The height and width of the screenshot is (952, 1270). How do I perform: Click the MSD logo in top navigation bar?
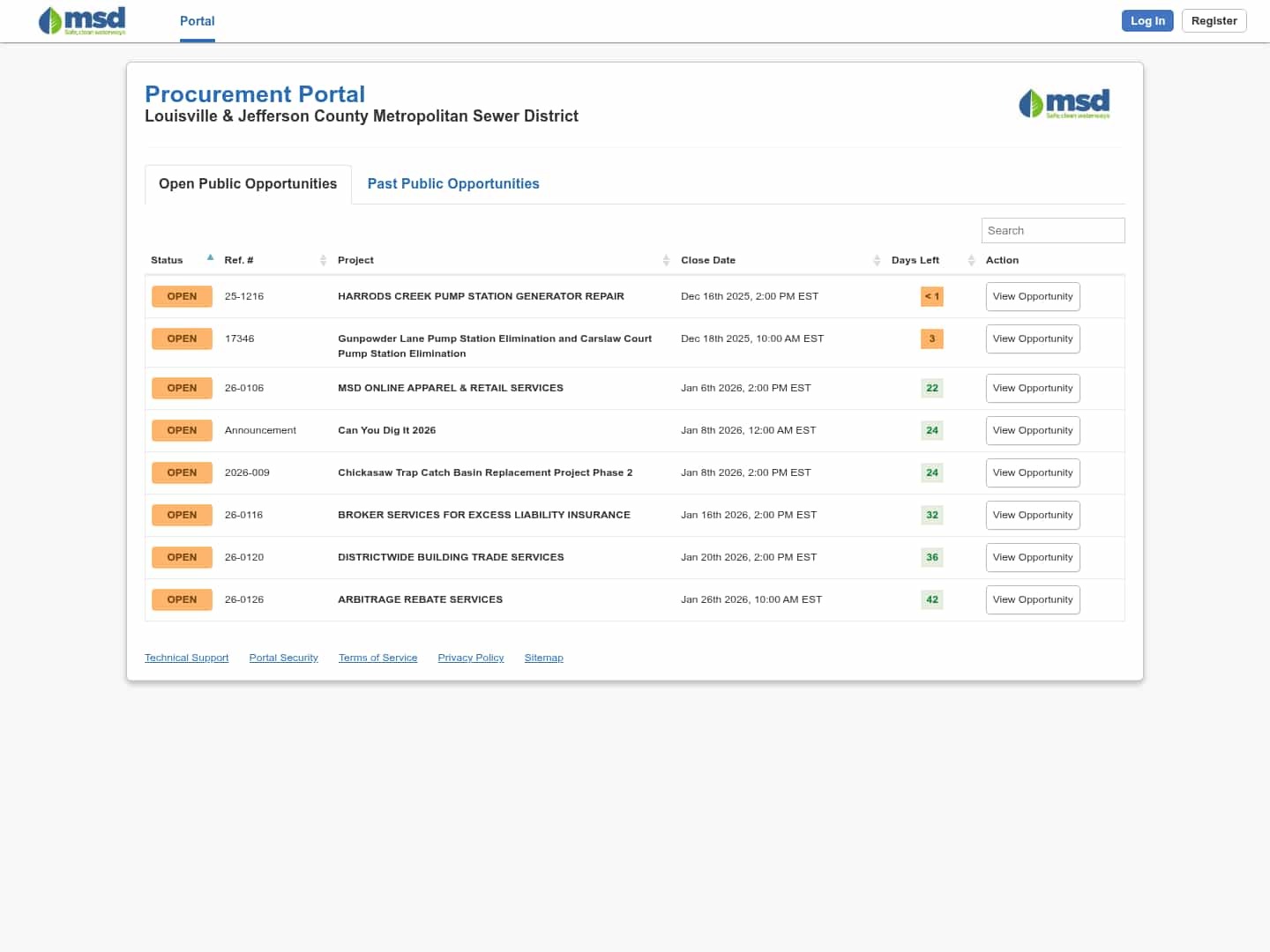(82, 20)
